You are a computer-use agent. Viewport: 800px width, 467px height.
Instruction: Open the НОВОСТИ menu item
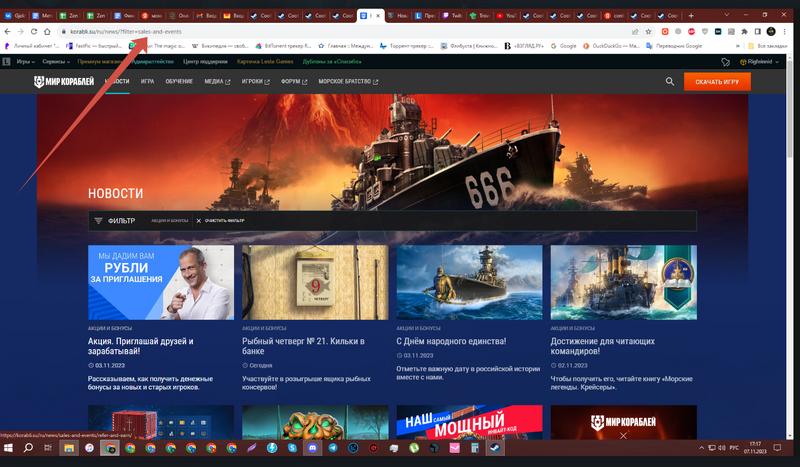[117, 82]
